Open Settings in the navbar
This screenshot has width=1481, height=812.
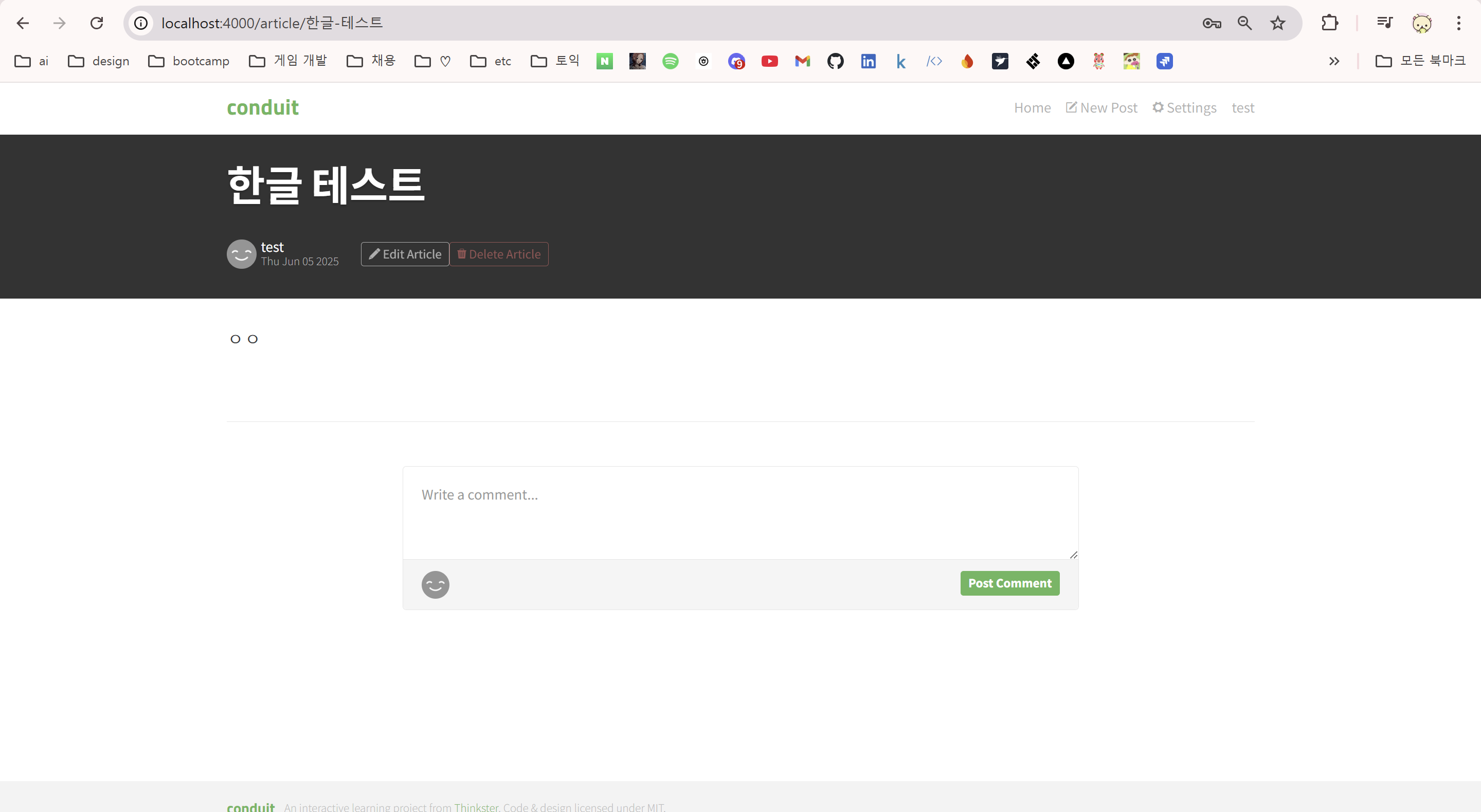click(1184, 107)
